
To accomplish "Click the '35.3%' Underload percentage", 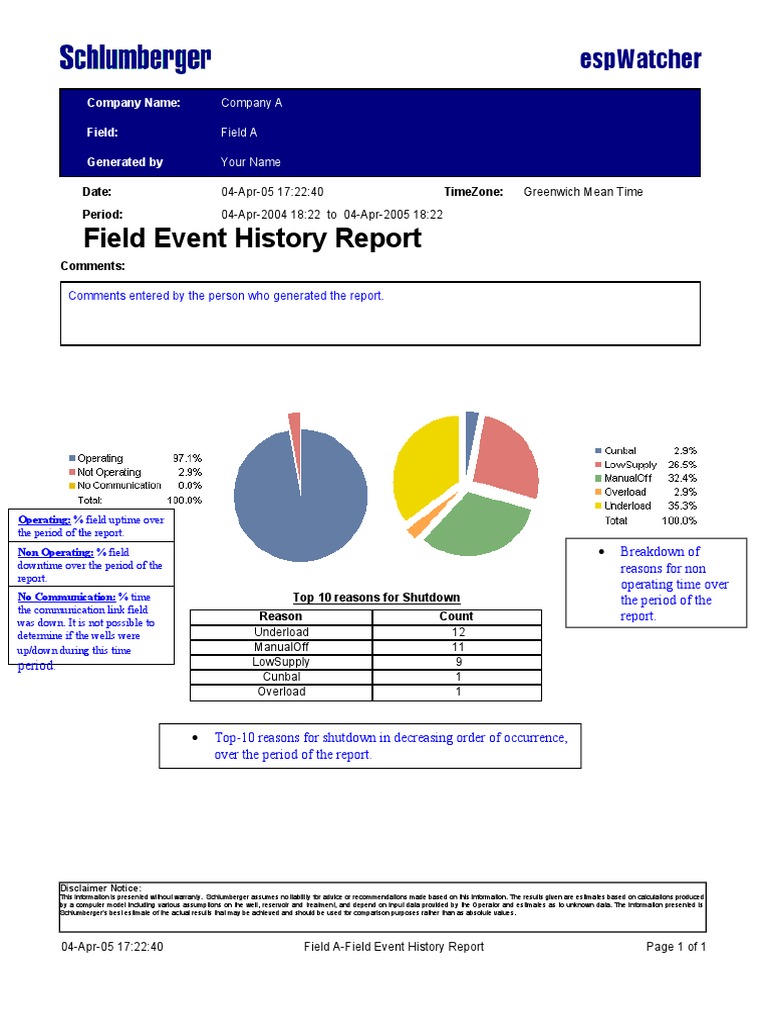I will [x=682, y=505].
